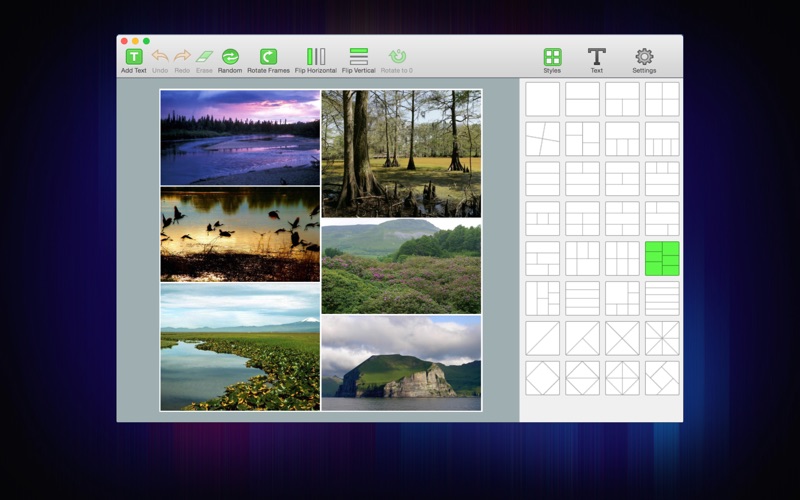The height and width of the screenshot is (500, 800).
Task: Choose the three horizontal rows layout
Action: pyautogui.click(x=542, y=179)
